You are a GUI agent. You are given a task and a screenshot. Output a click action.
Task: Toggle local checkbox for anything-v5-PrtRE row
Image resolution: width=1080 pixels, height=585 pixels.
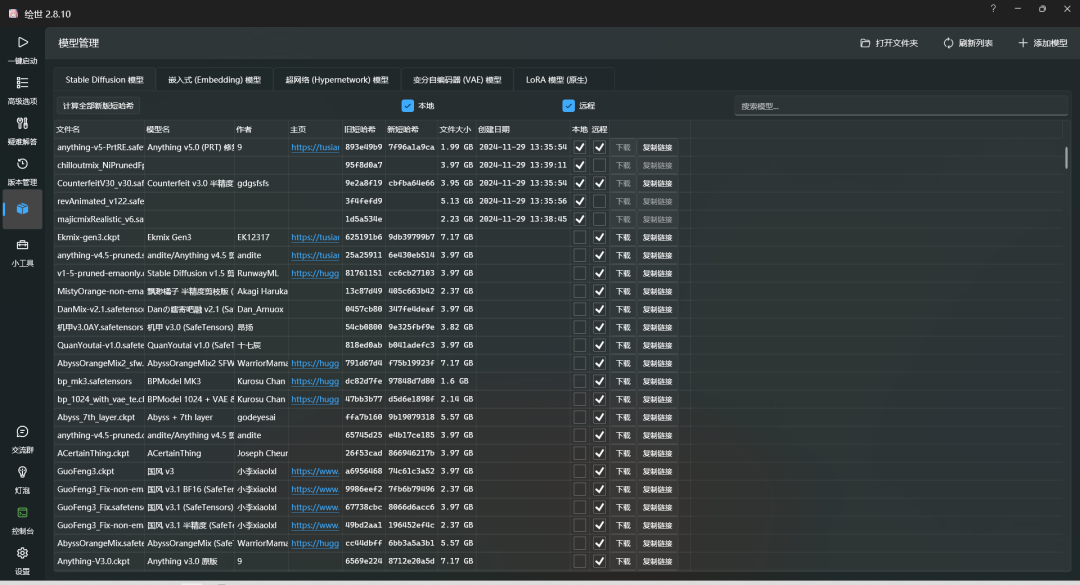coord(580,147)
